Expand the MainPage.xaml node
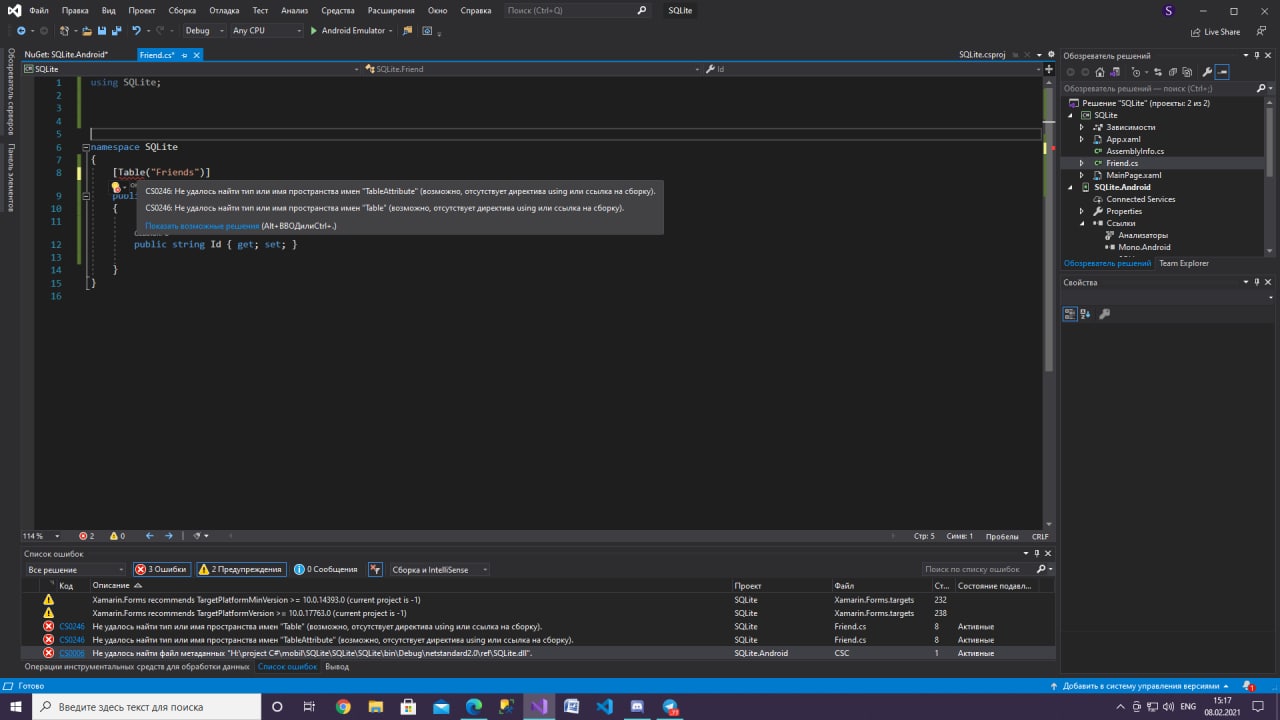The width and height of the screenshot is (1280, 720). pos(1081,175)
